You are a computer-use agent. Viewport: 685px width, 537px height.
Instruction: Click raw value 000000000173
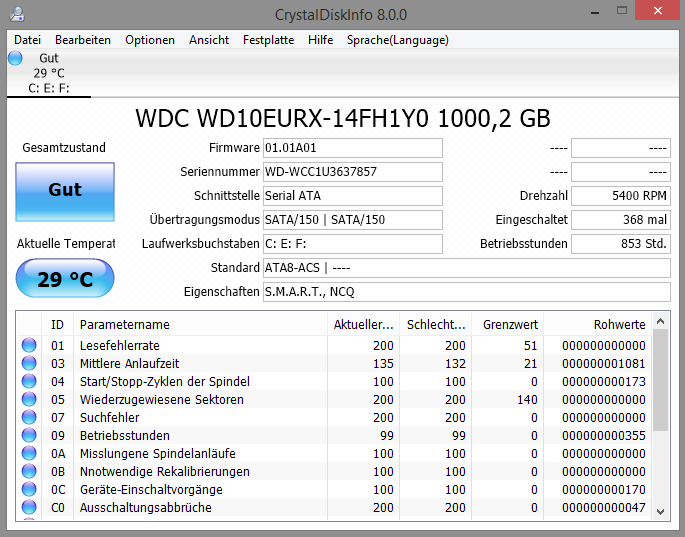coord(604,381)
